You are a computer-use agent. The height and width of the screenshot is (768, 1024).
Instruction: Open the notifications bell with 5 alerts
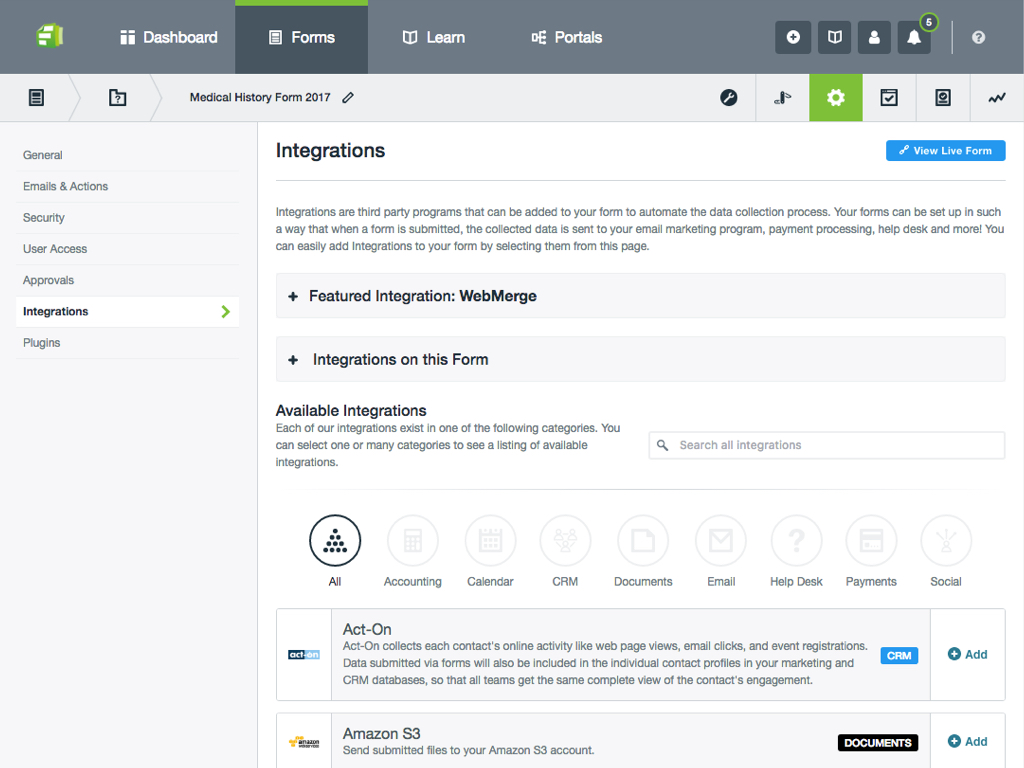click(x=913, y=37)
